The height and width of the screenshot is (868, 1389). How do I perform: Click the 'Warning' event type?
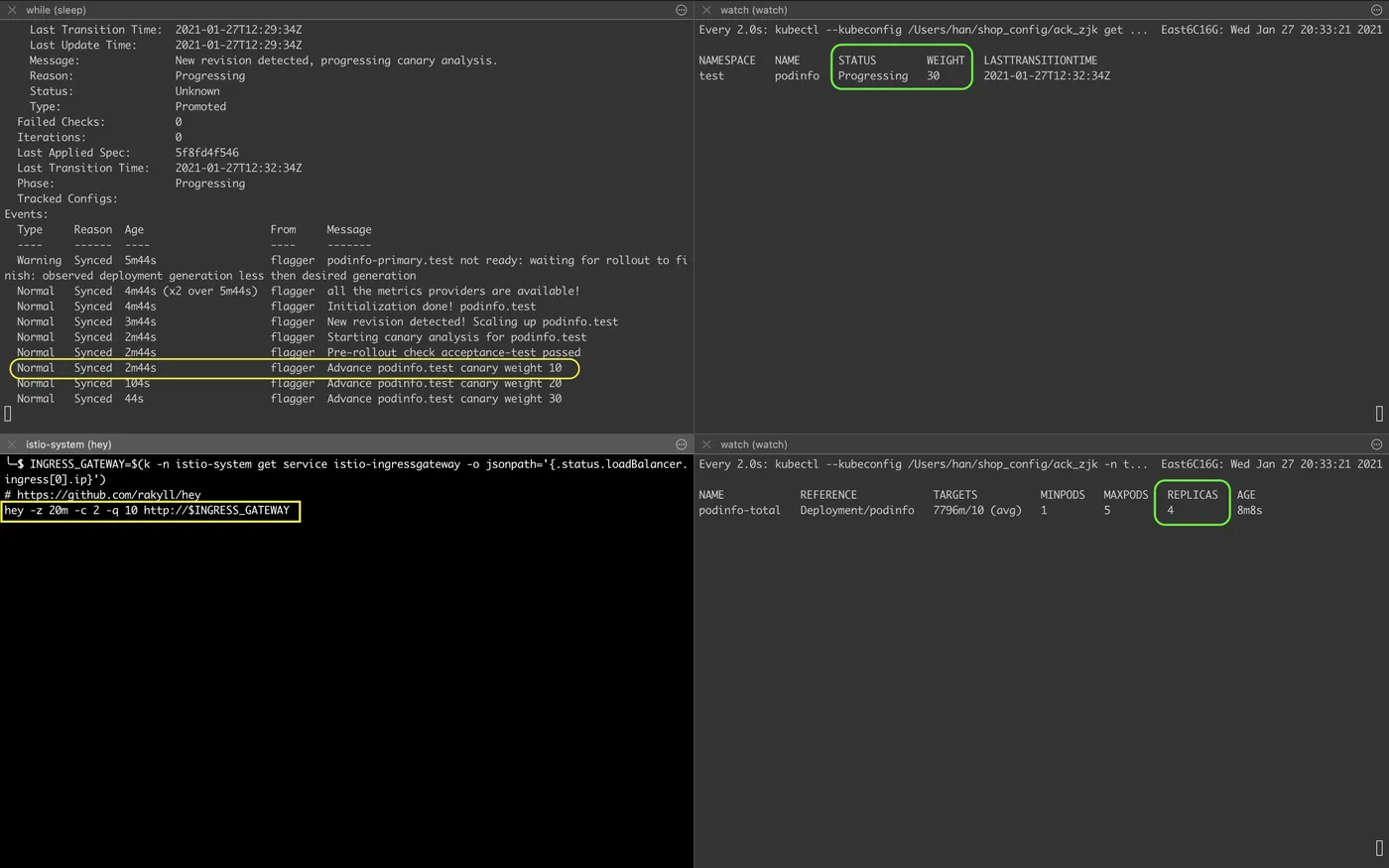[x=39, y=261]
